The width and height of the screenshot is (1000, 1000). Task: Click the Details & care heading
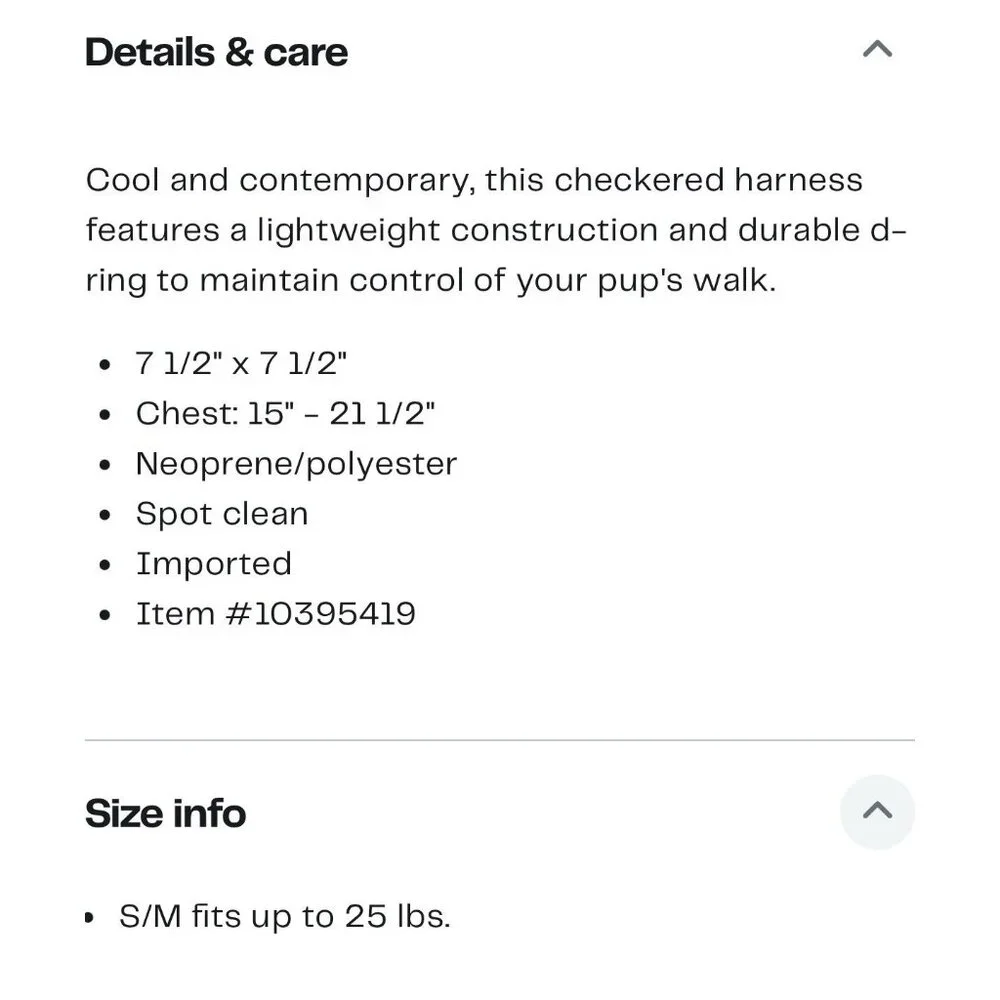click(216, 52)
